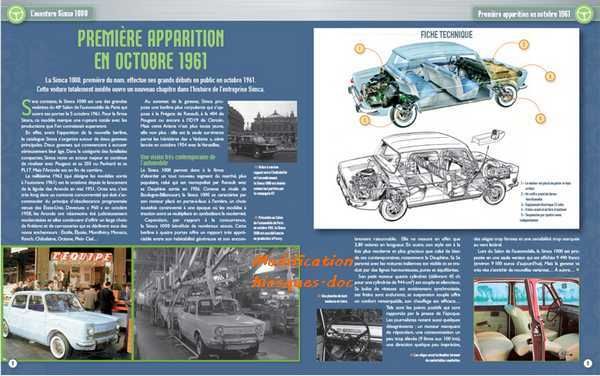Click the callout circle at the car's nose
The image size is (600, 376).
[x=550, y=76]
